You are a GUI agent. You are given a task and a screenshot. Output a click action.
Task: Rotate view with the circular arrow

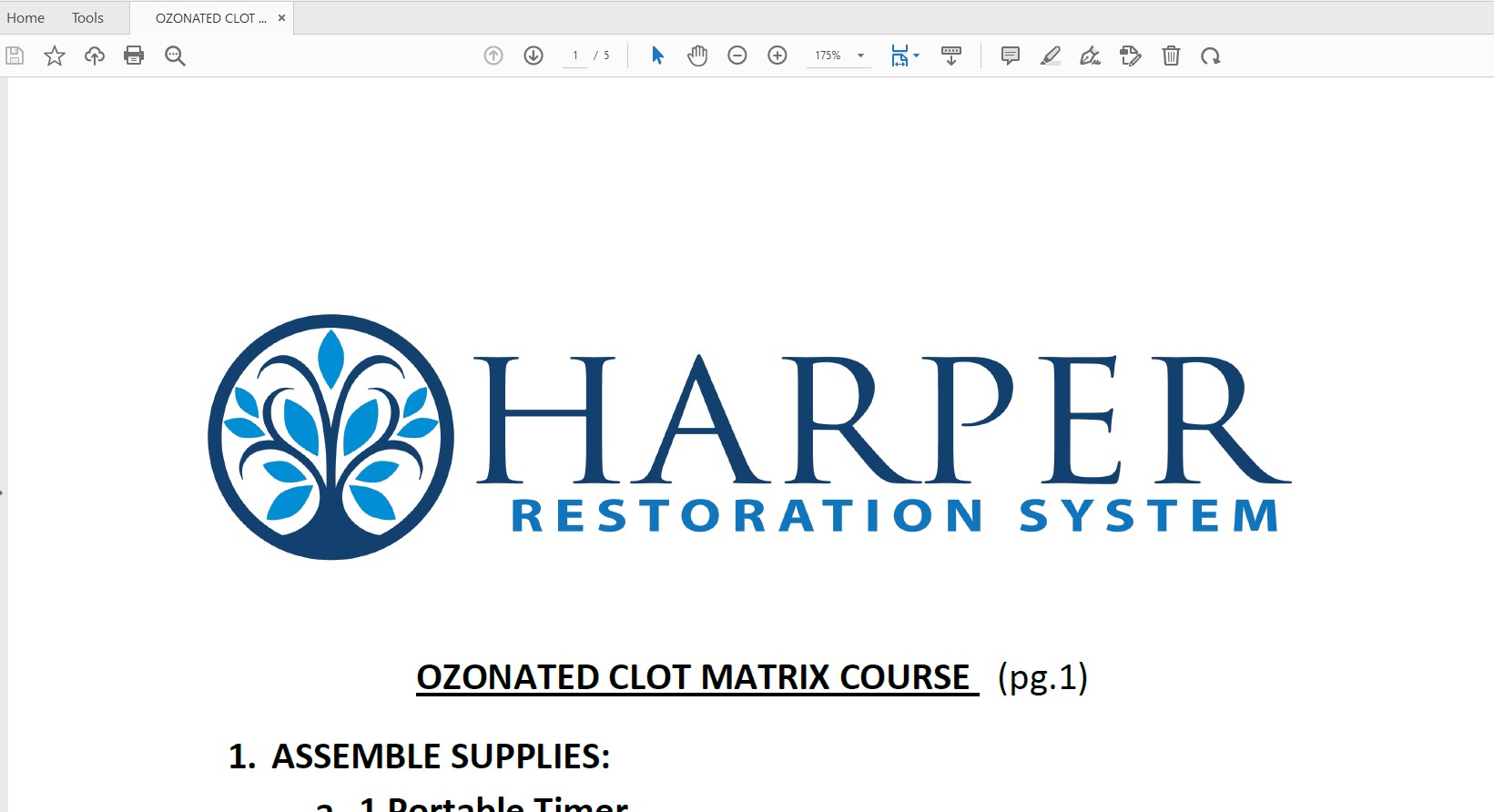point(1210,56)
